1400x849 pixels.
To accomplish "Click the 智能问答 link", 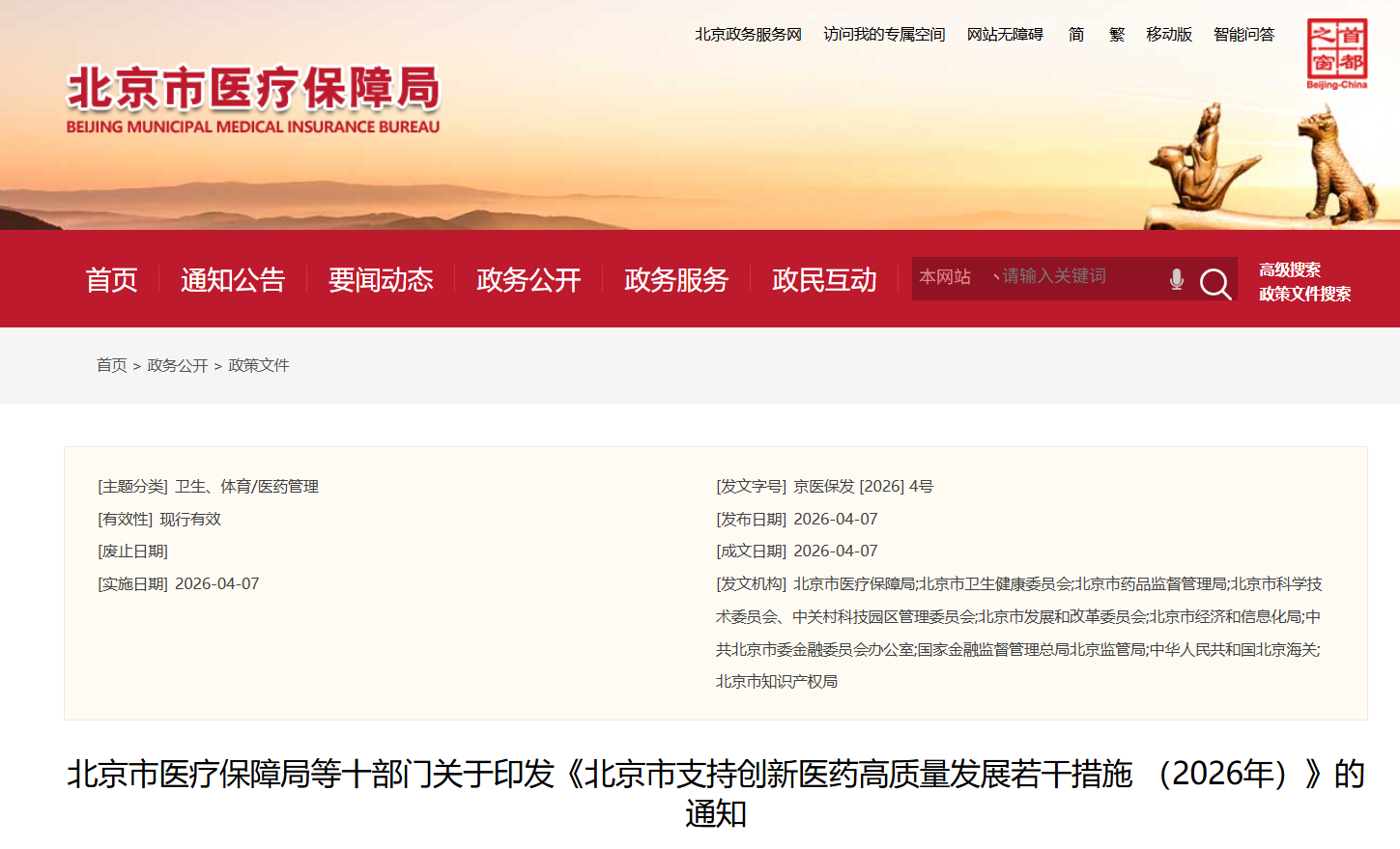I will [x=1243, y=35].
